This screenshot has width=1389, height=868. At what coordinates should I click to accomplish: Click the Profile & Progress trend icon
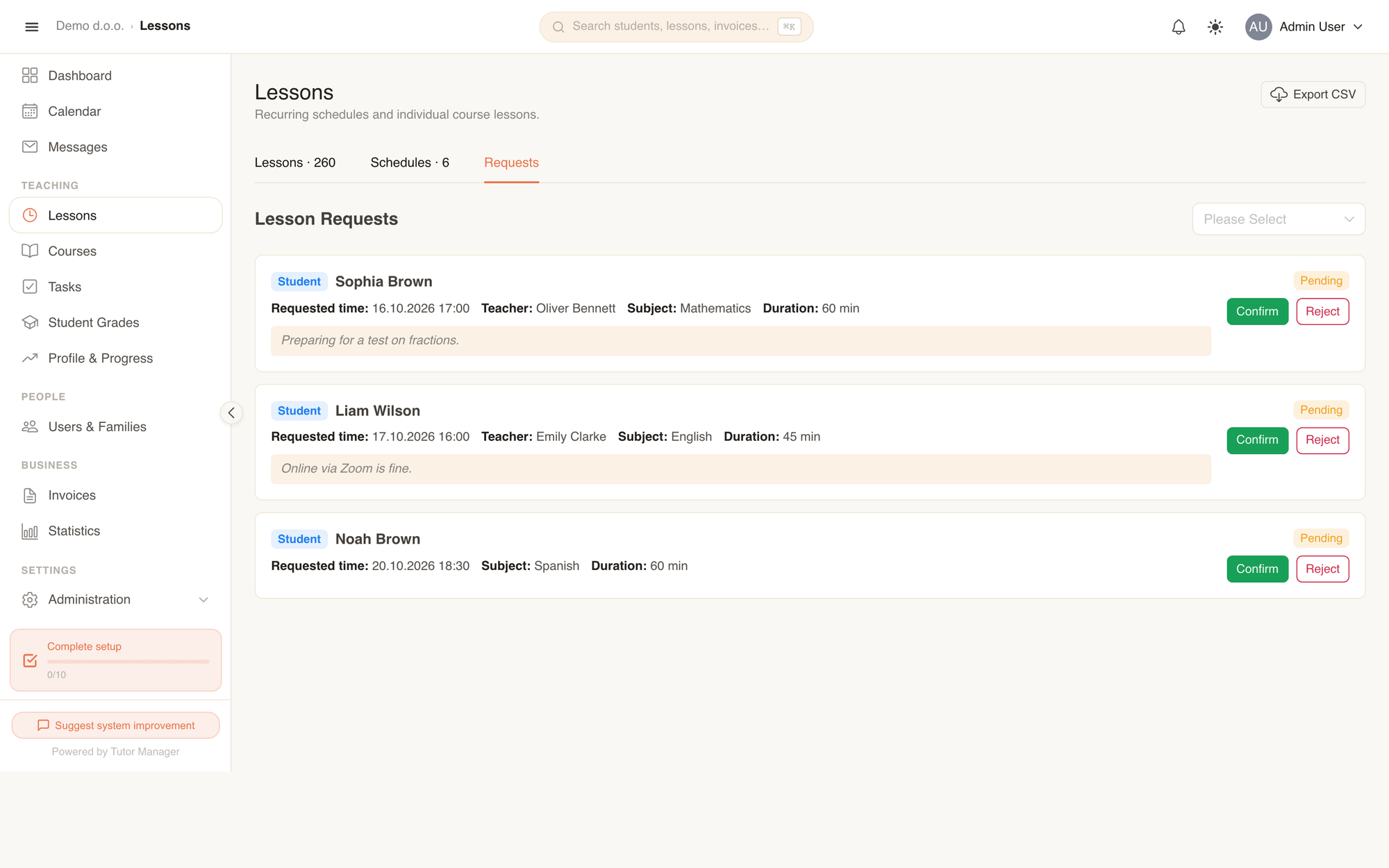coord(30,358)
